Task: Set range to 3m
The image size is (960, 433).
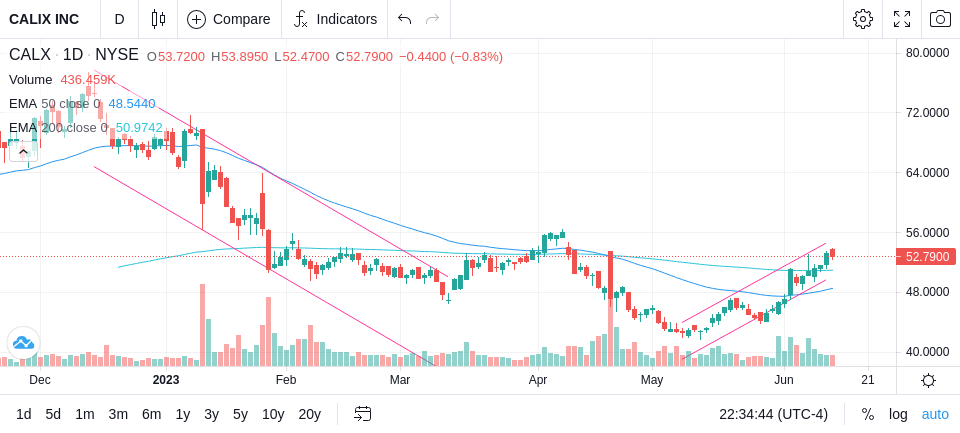Action: (118, 414)
